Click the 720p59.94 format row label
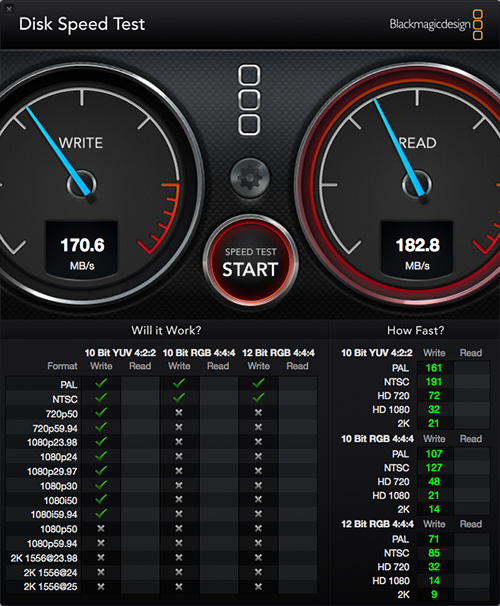The width and height of the screenshot is (500, 606). [x=55, y=428]
